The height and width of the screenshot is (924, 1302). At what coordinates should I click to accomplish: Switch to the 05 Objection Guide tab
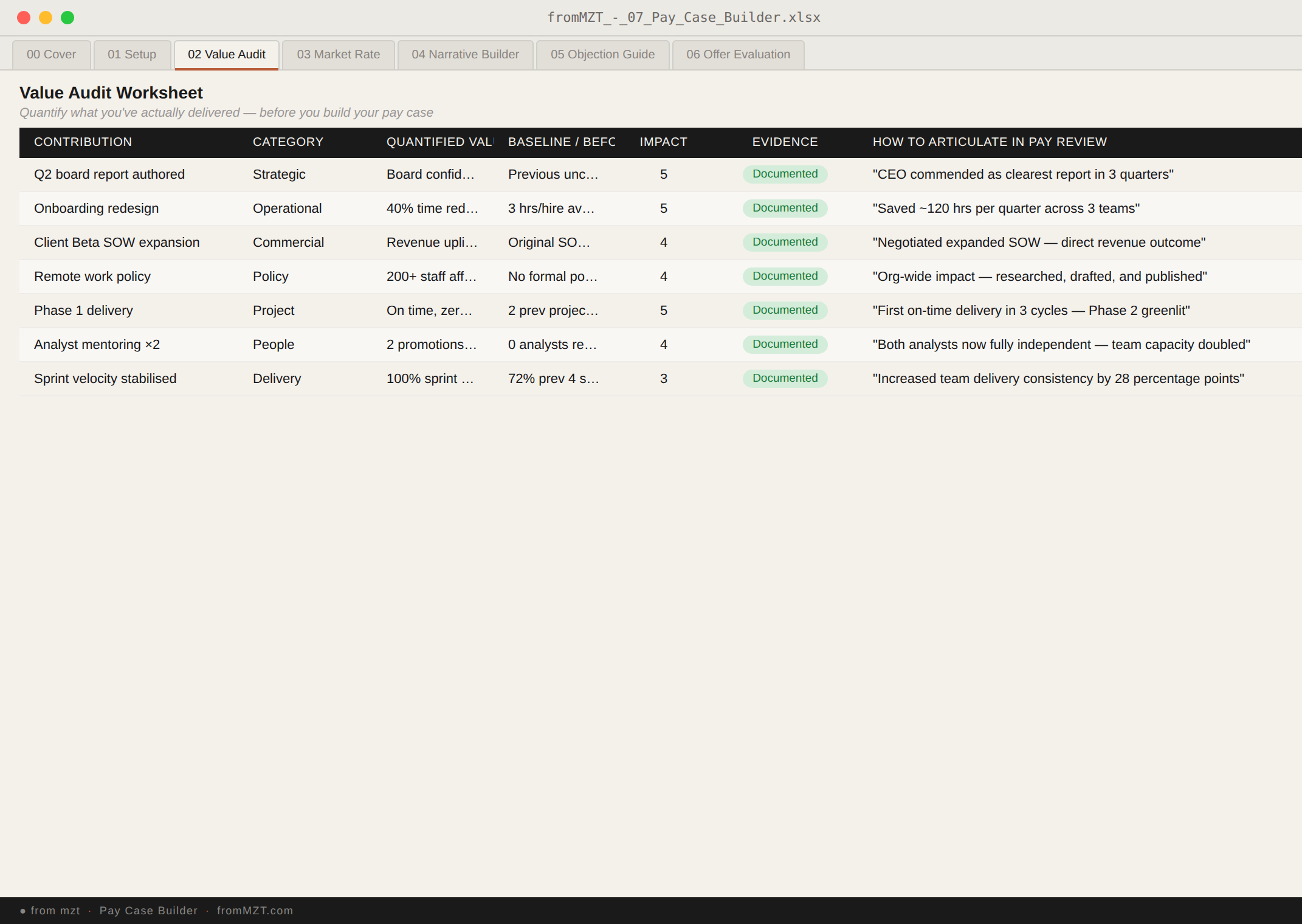click(603, 55)
